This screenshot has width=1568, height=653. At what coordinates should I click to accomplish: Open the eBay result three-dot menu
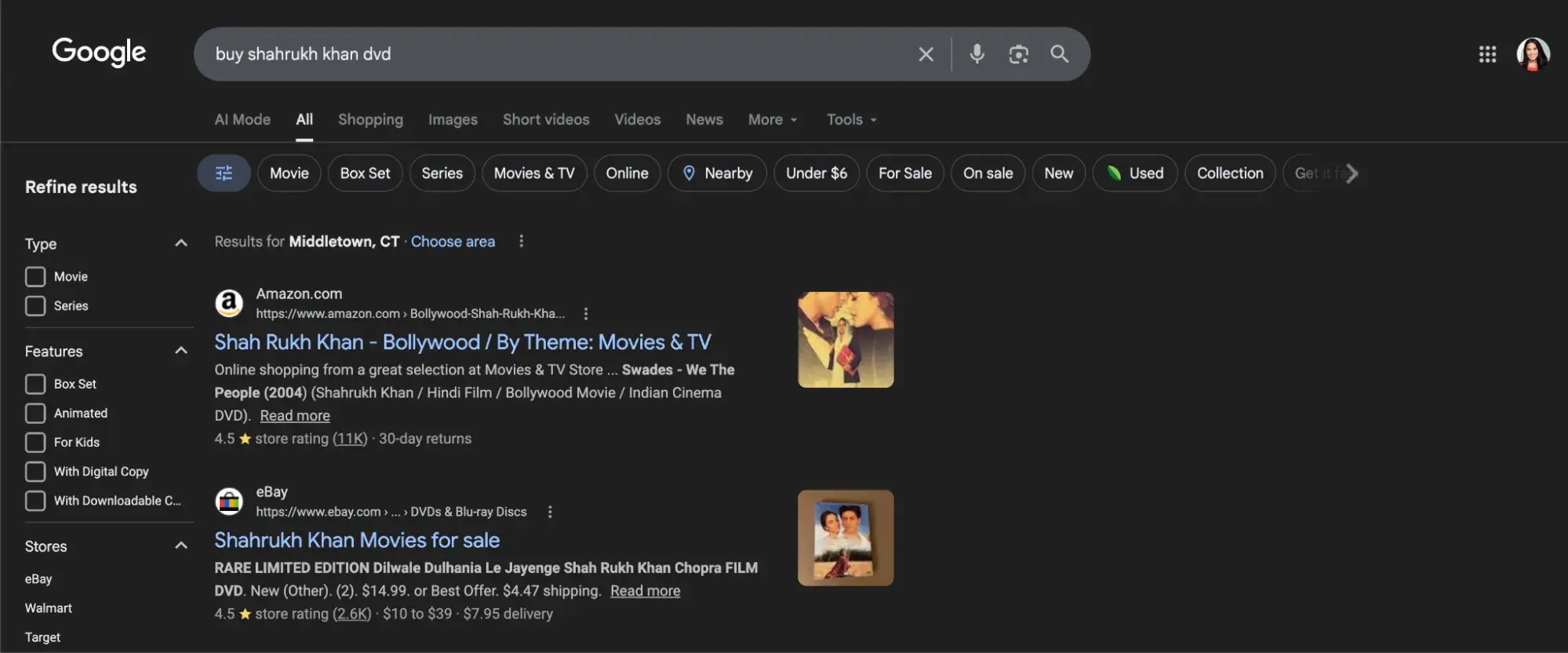550,512
